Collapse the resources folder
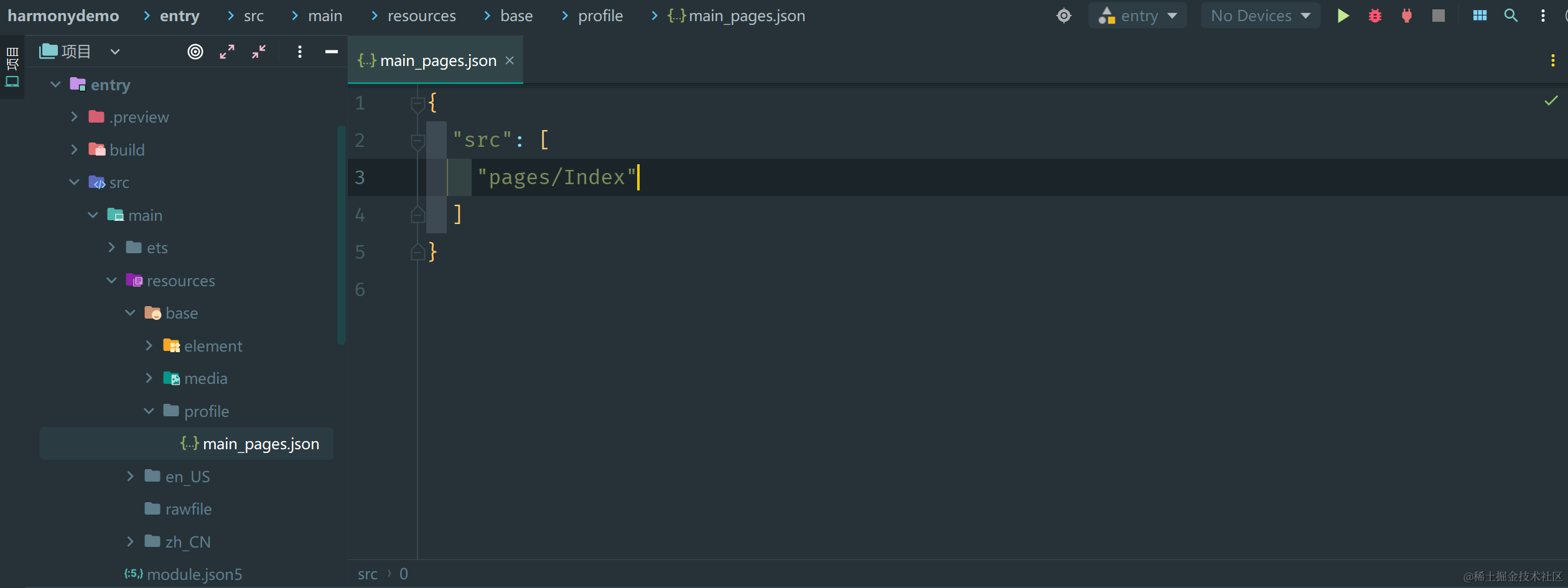Viewport: 1568px width, 588px height. click(x=111, y=280)
